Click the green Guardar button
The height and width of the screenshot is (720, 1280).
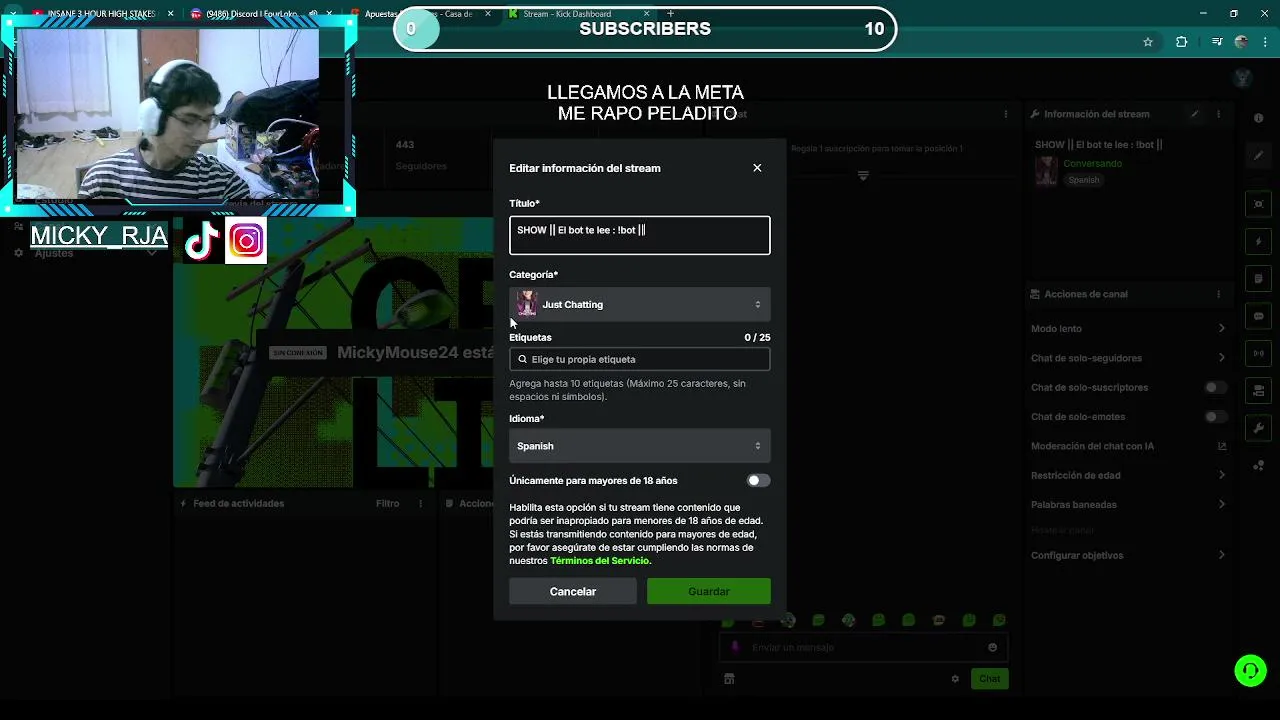(x=709, y=591)
